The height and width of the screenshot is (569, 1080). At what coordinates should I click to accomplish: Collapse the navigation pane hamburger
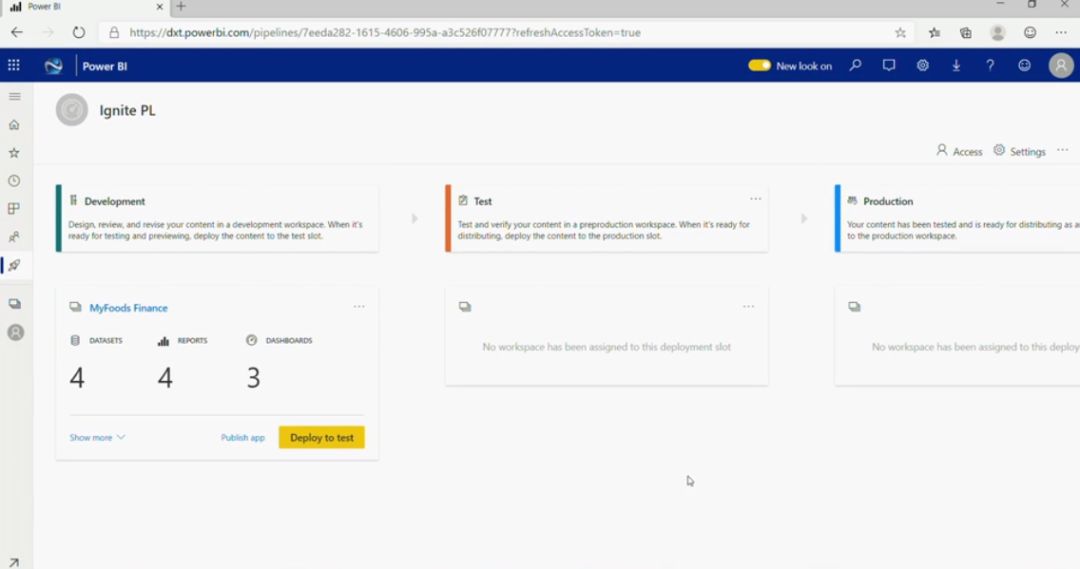(x=14, y=96)
